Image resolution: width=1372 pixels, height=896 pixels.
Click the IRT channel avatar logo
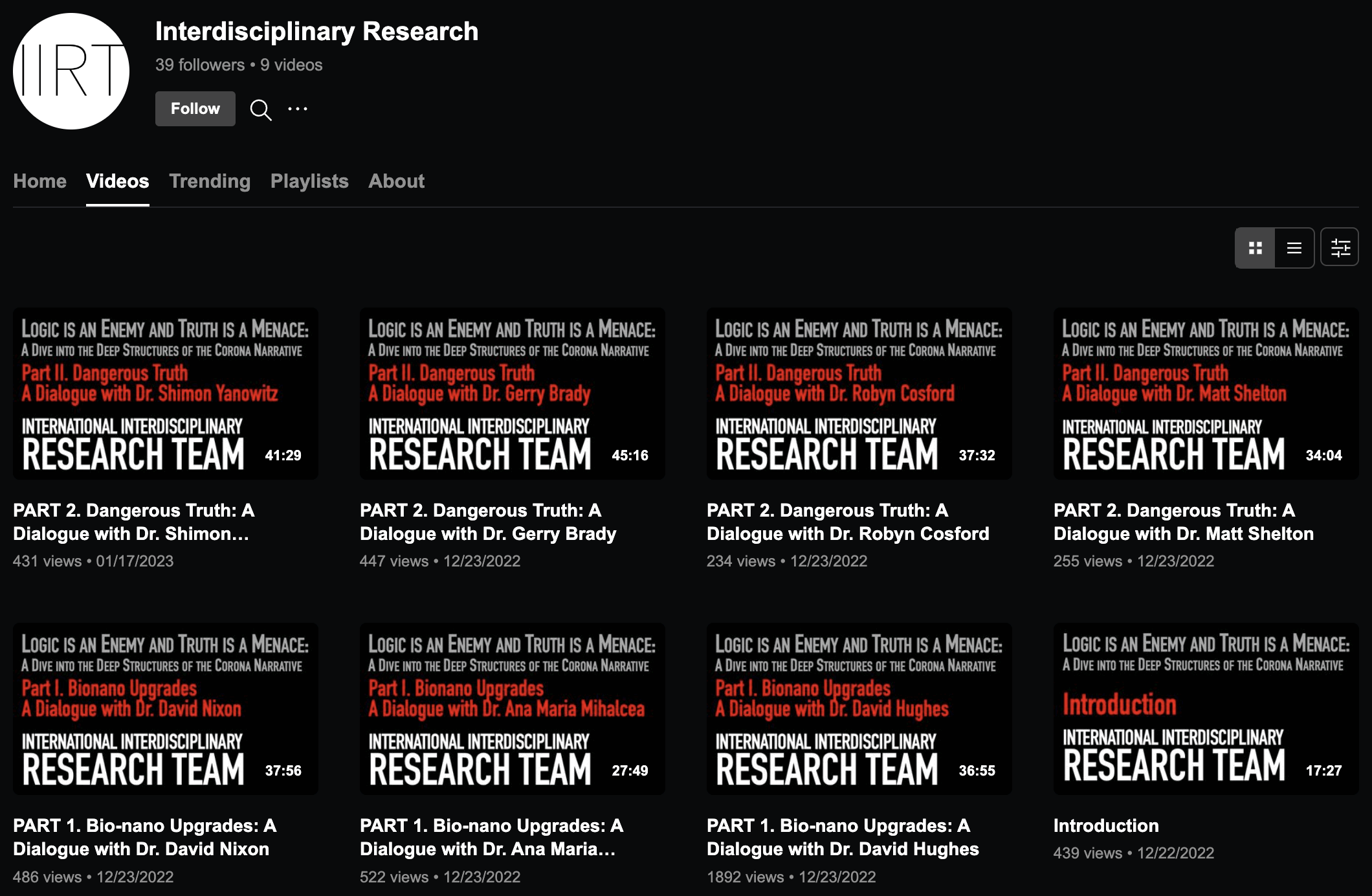point(71,71)
